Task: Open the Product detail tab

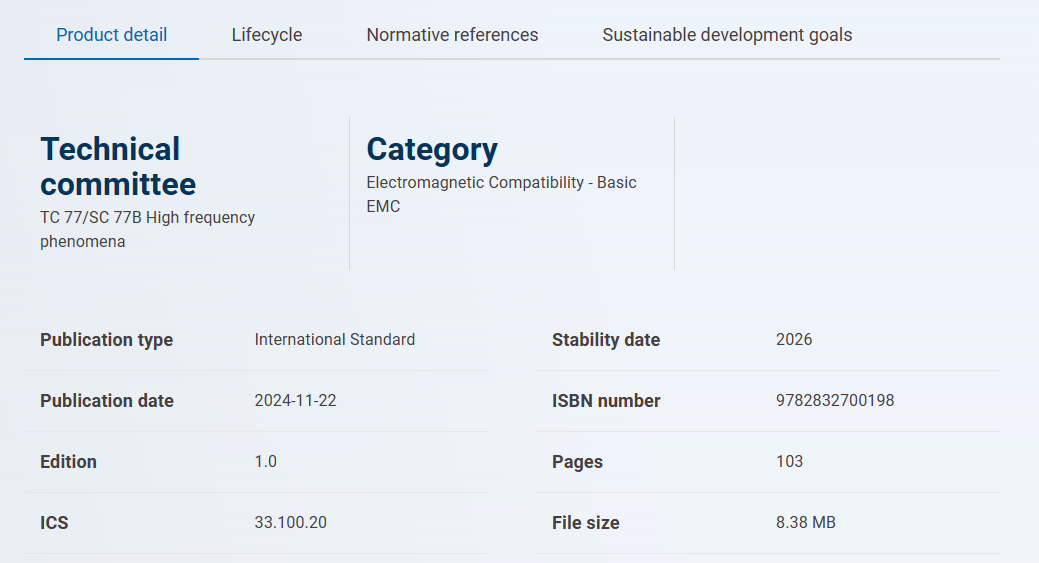Action: tap(111, 35)
